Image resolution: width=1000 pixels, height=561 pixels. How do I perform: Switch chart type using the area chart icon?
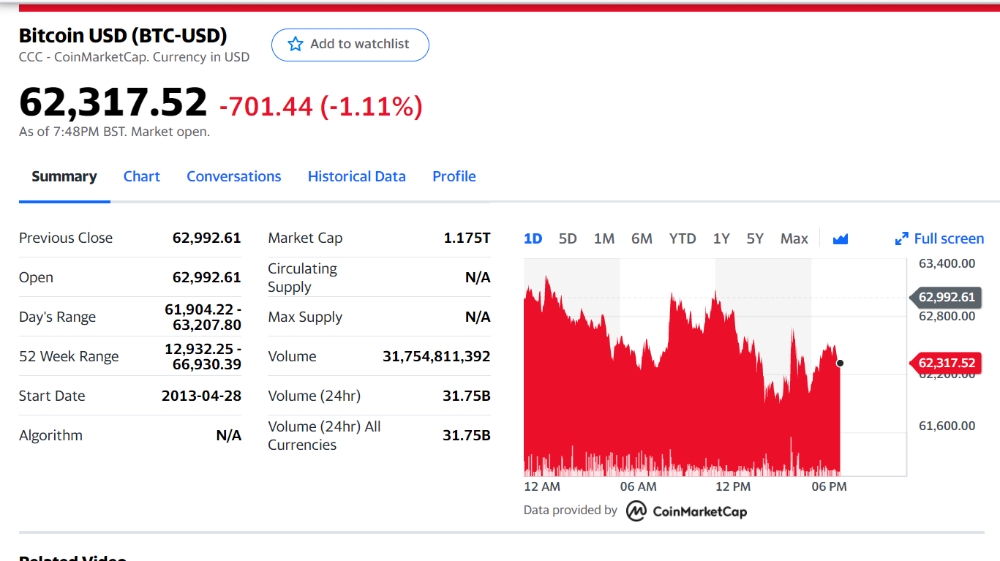(x=841, y=239)
